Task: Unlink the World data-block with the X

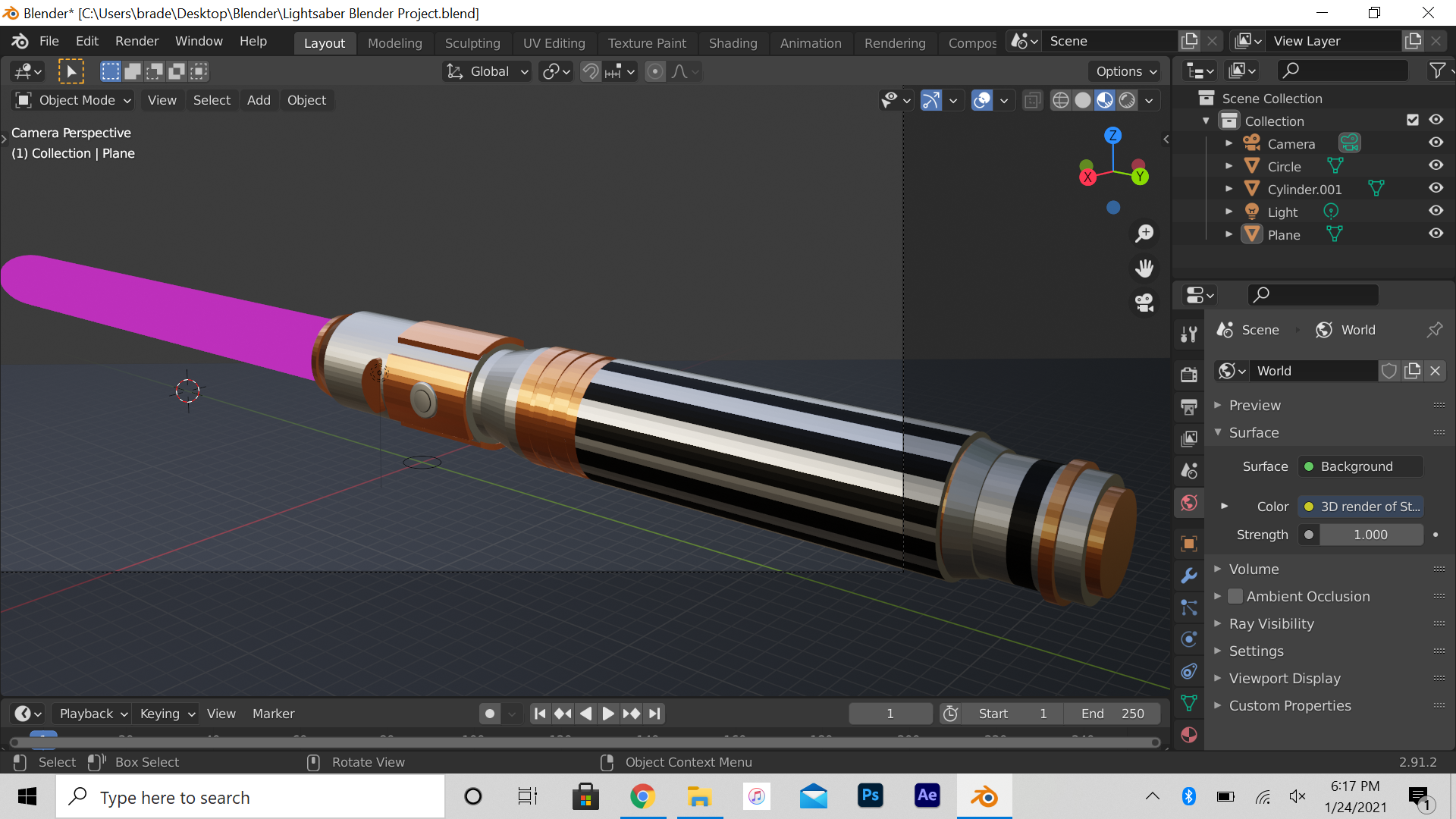Action: pyautogui.click(x=1435, y=371)
